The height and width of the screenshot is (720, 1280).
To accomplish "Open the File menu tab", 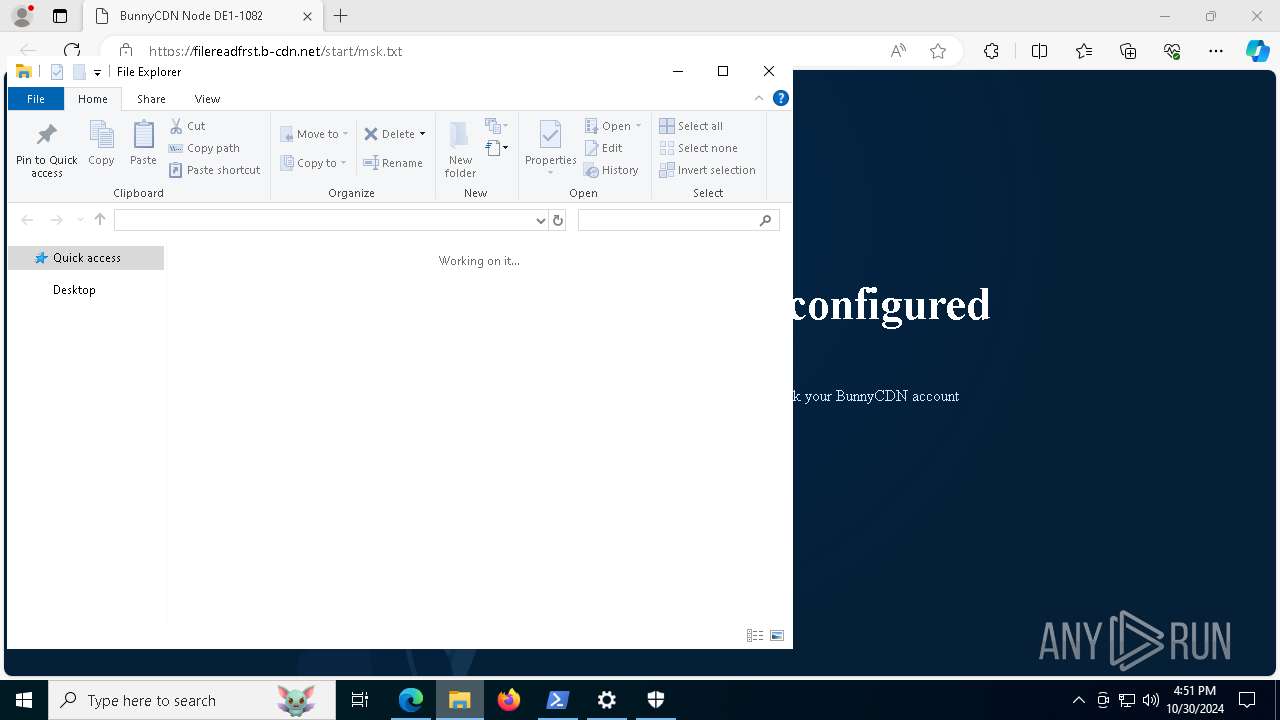I will tap(35, 99).
